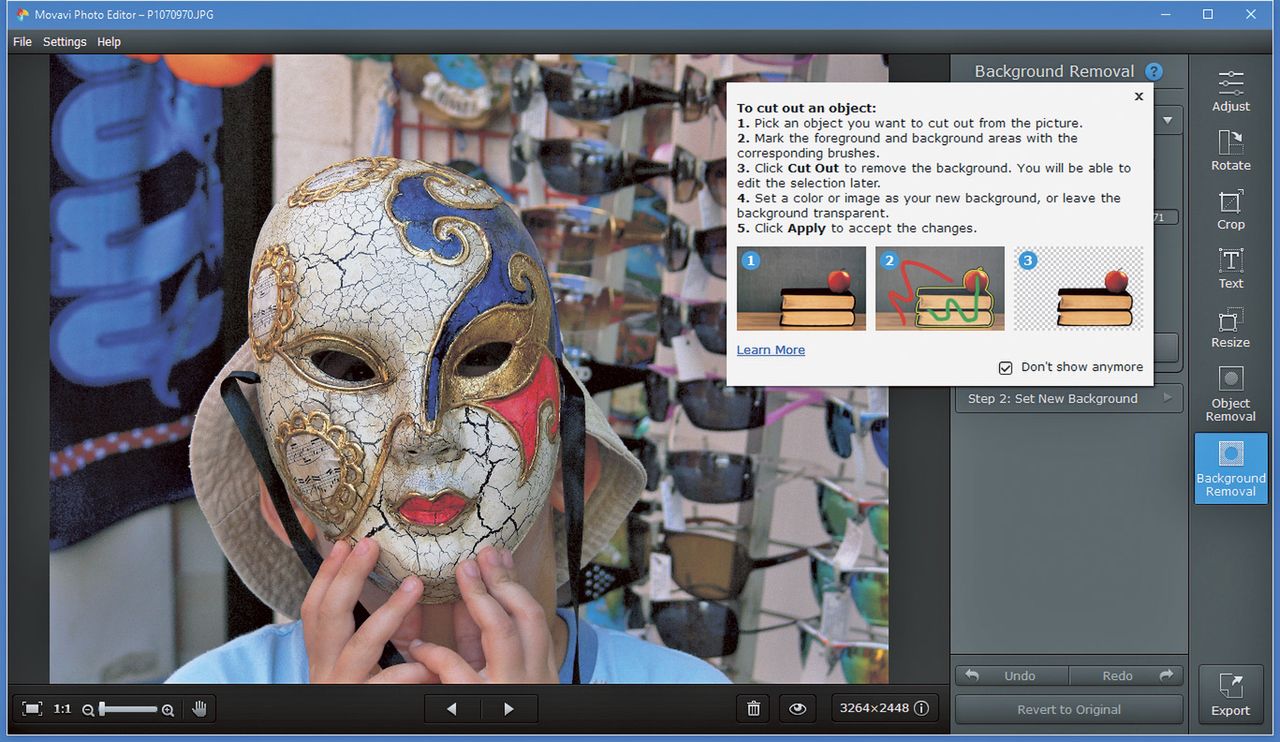This screenshot has height=742, width=1280.
Task: Set zoom to 1:1
Action: pos(62,709)
